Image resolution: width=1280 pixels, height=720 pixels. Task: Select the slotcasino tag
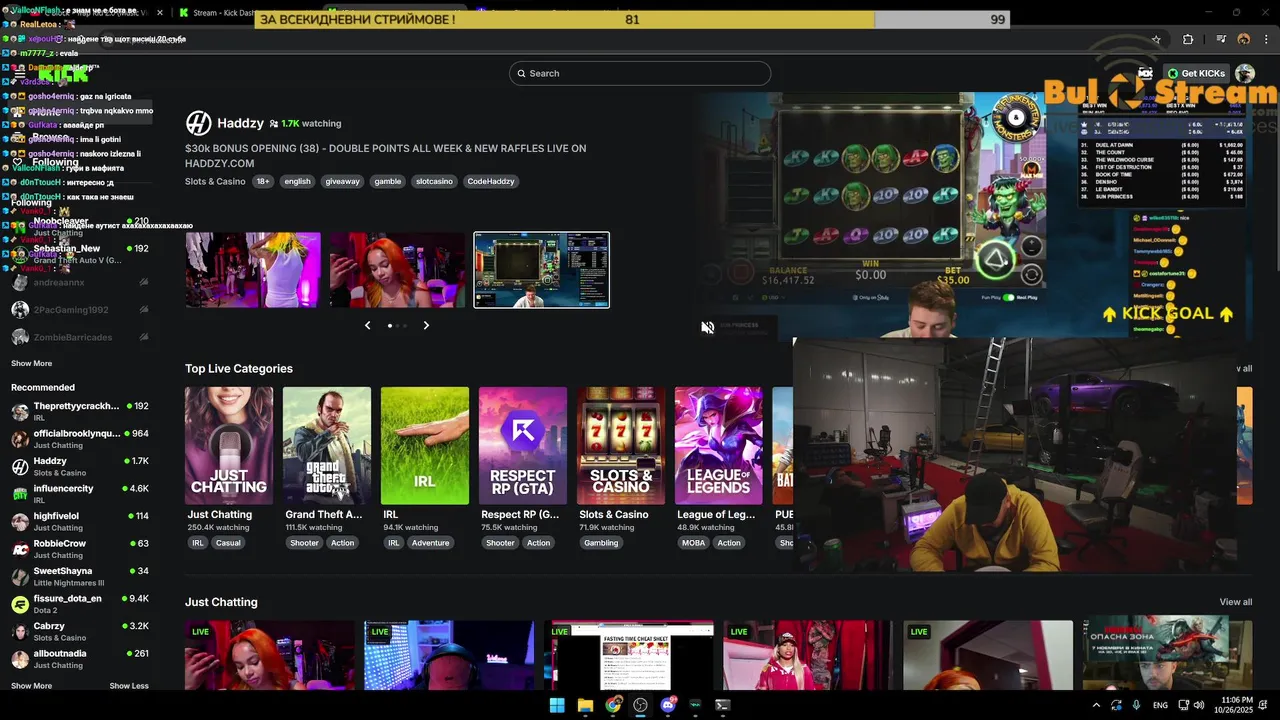click(x=434, y=182)
